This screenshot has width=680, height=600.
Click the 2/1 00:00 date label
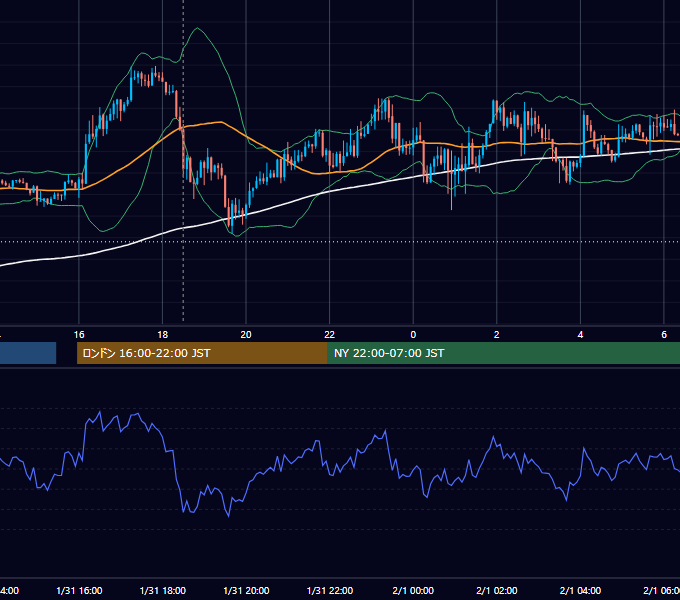coord(413,590)
